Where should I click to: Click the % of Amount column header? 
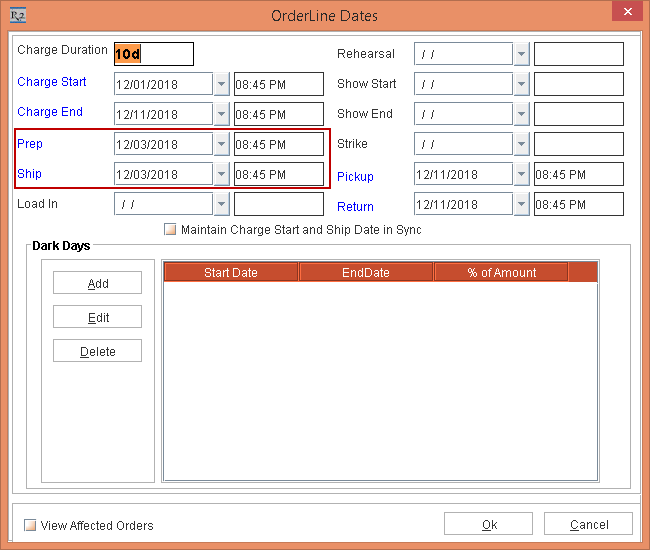[501, 272]
